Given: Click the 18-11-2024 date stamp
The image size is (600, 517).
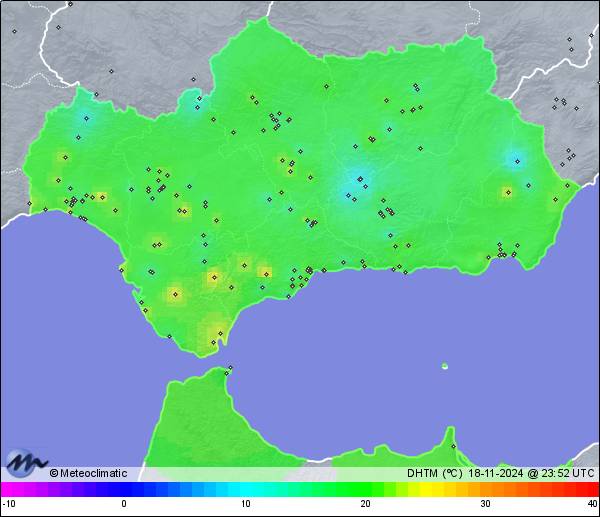Looking at the screenshot, I should point(496,473).
